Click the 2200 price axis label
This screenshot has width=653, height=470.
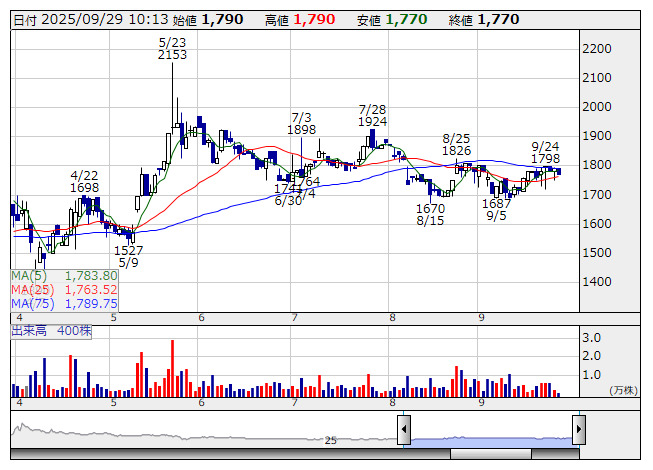(597, 49)
